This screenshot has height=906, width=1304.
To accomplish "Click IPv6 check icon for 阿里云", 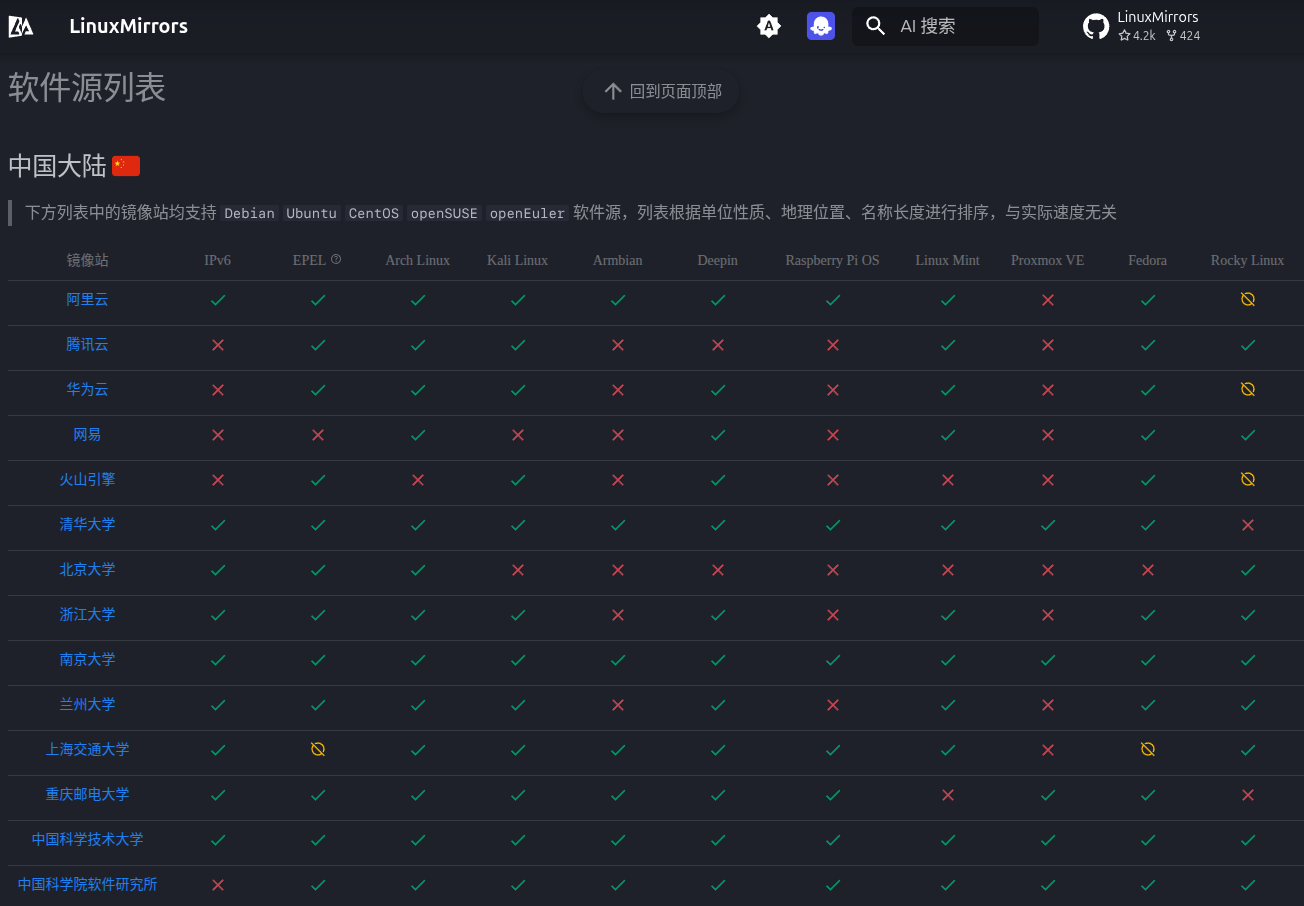I will (x=218, y=300).
